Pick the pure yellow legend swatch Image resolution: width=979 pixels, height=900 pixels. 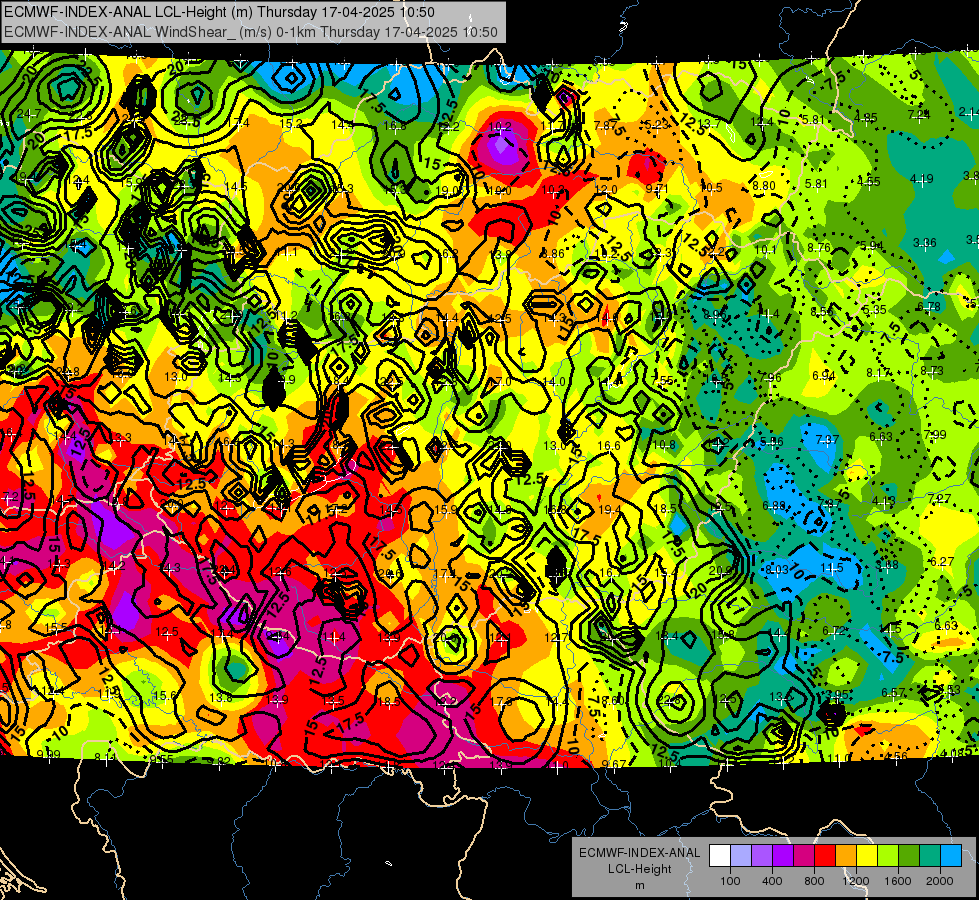867,856
